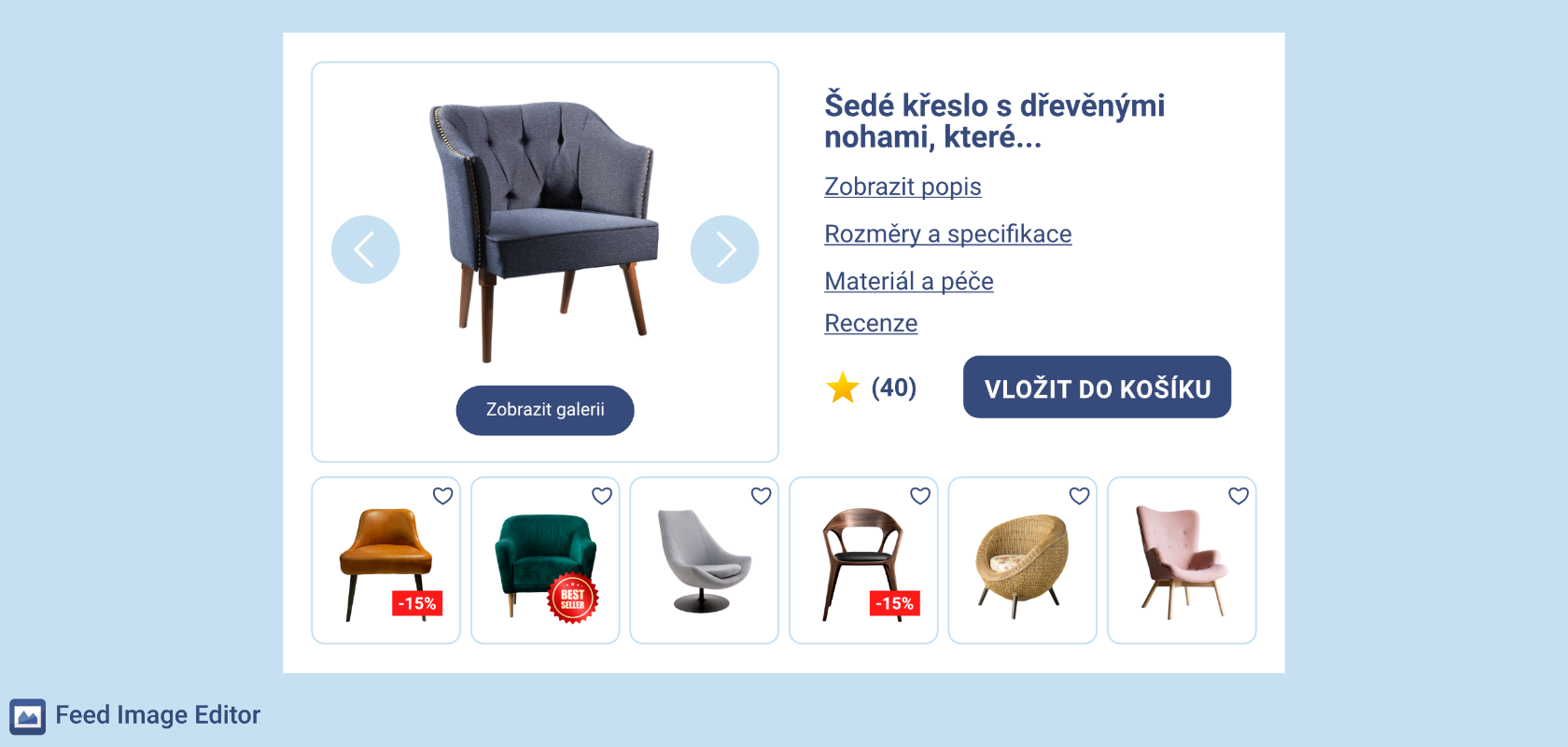Image resolution: width=1568 pixels, height=747 pixels.
Task: Select the pink armchair thumbnail
Action: click(x=1182, y=560)
